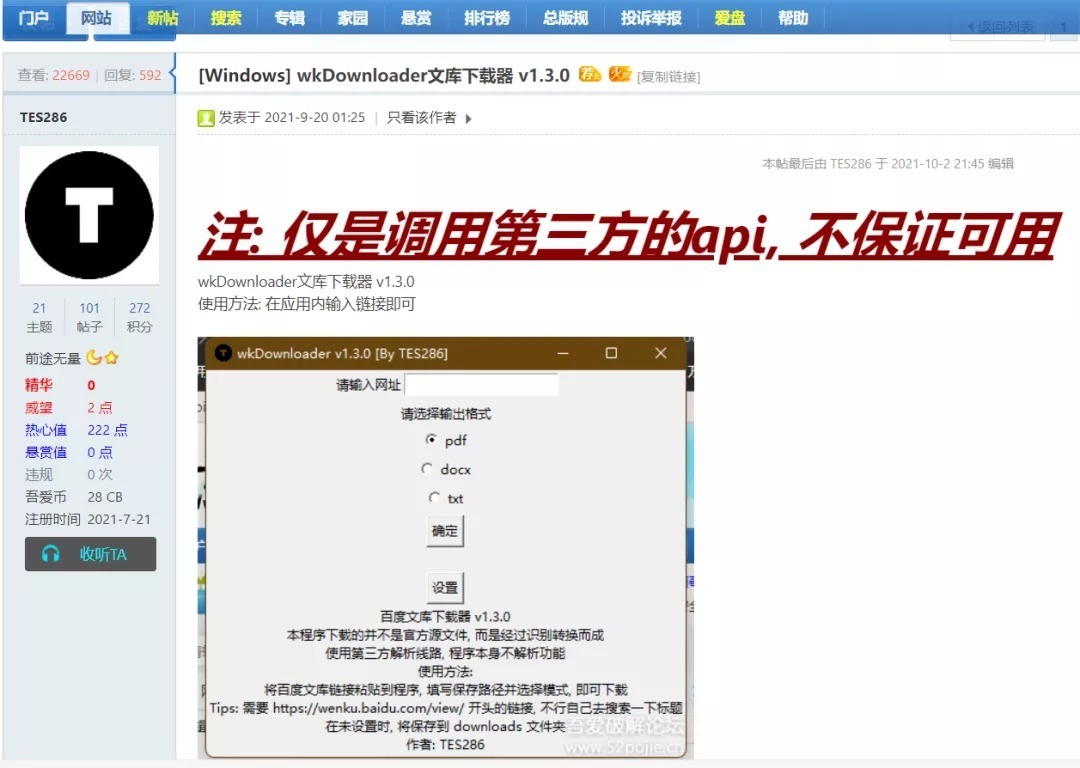Viewport: 1080px width, 768px height.
Task: Open the 帮助 nav item
Action: [x=793, y=18]
